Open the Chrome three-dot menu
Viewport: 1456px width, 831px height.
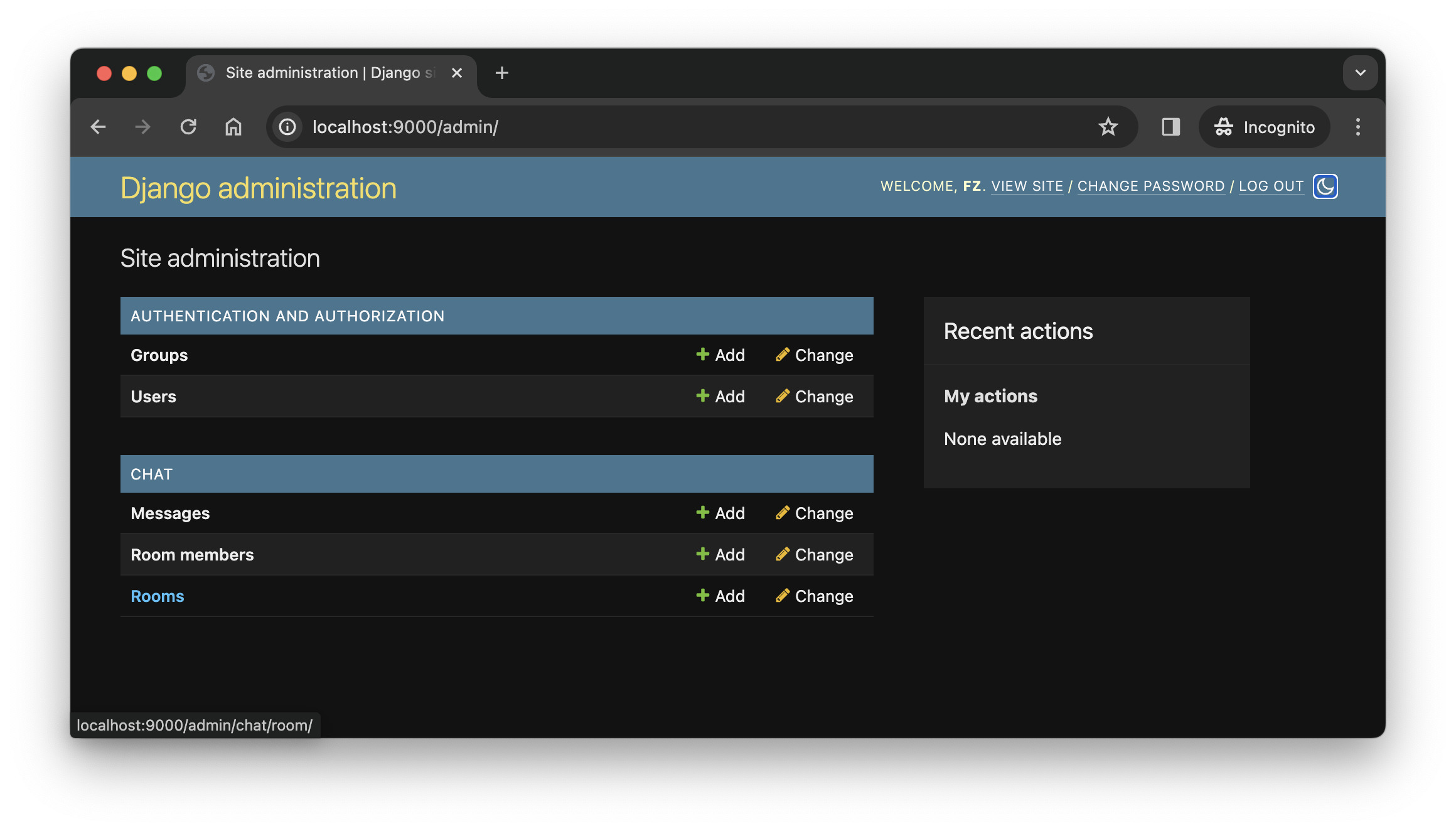pyautogui.click(x=1357, y=127)
